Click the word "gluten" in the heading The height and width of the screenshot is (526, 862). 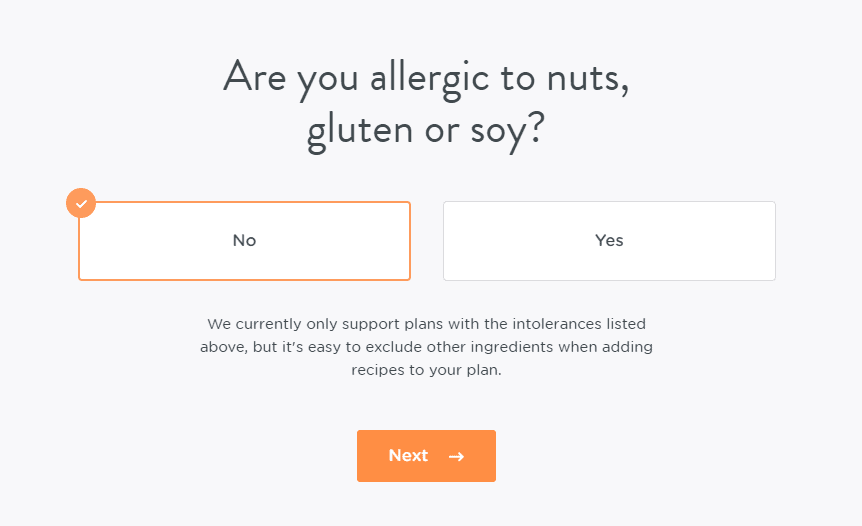point(360,133)
